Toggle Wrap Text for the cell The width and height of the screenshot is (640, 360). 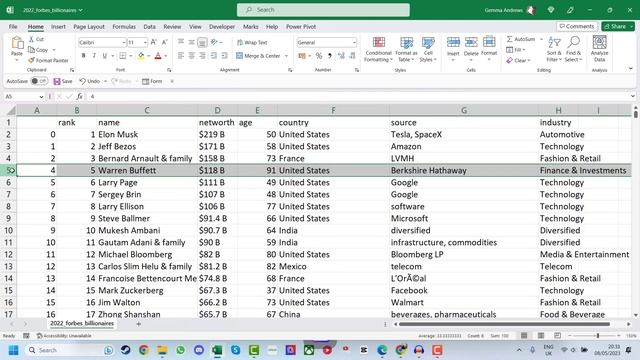(x=252, y=42)
